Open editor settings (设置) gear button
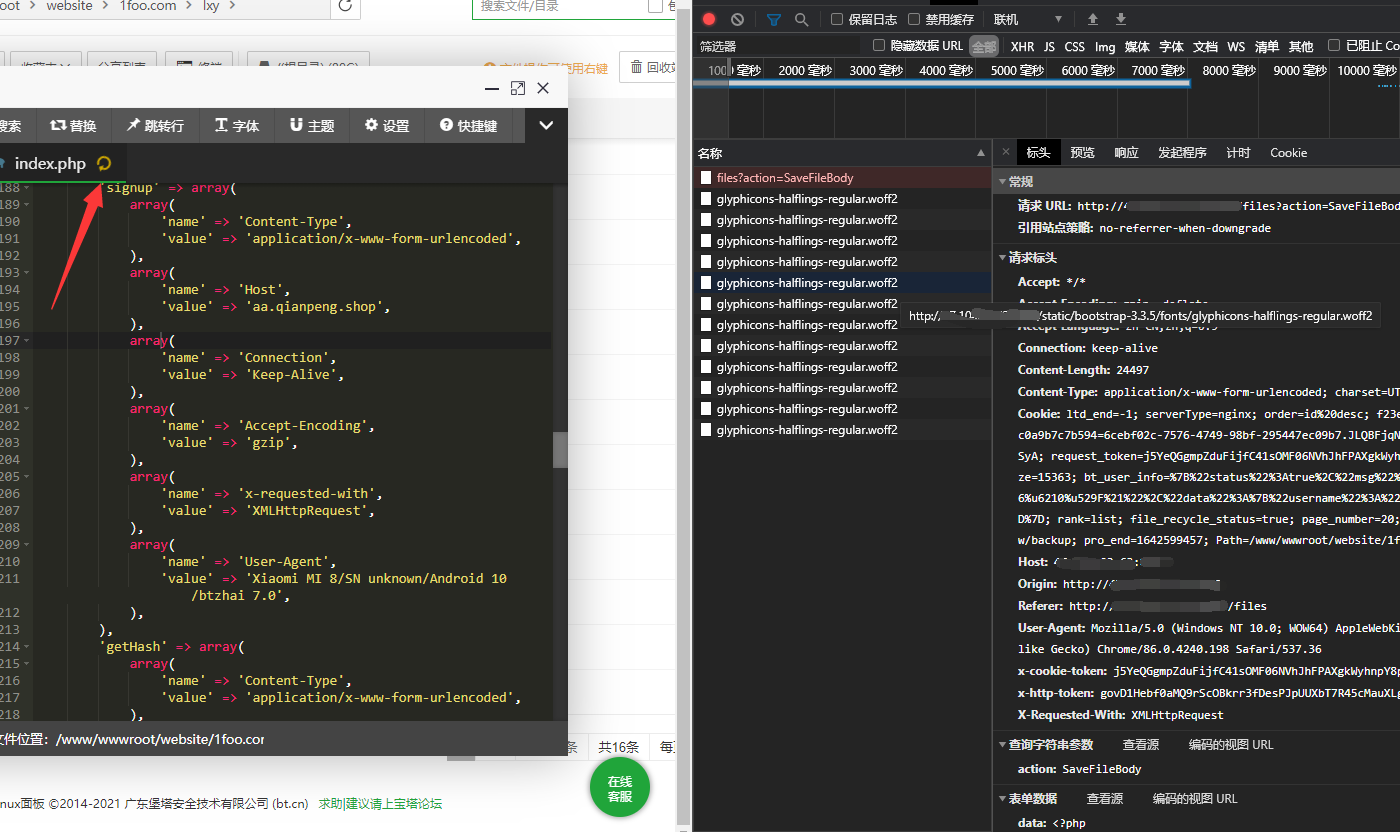Screen dimensions: 1400x832 387,126
